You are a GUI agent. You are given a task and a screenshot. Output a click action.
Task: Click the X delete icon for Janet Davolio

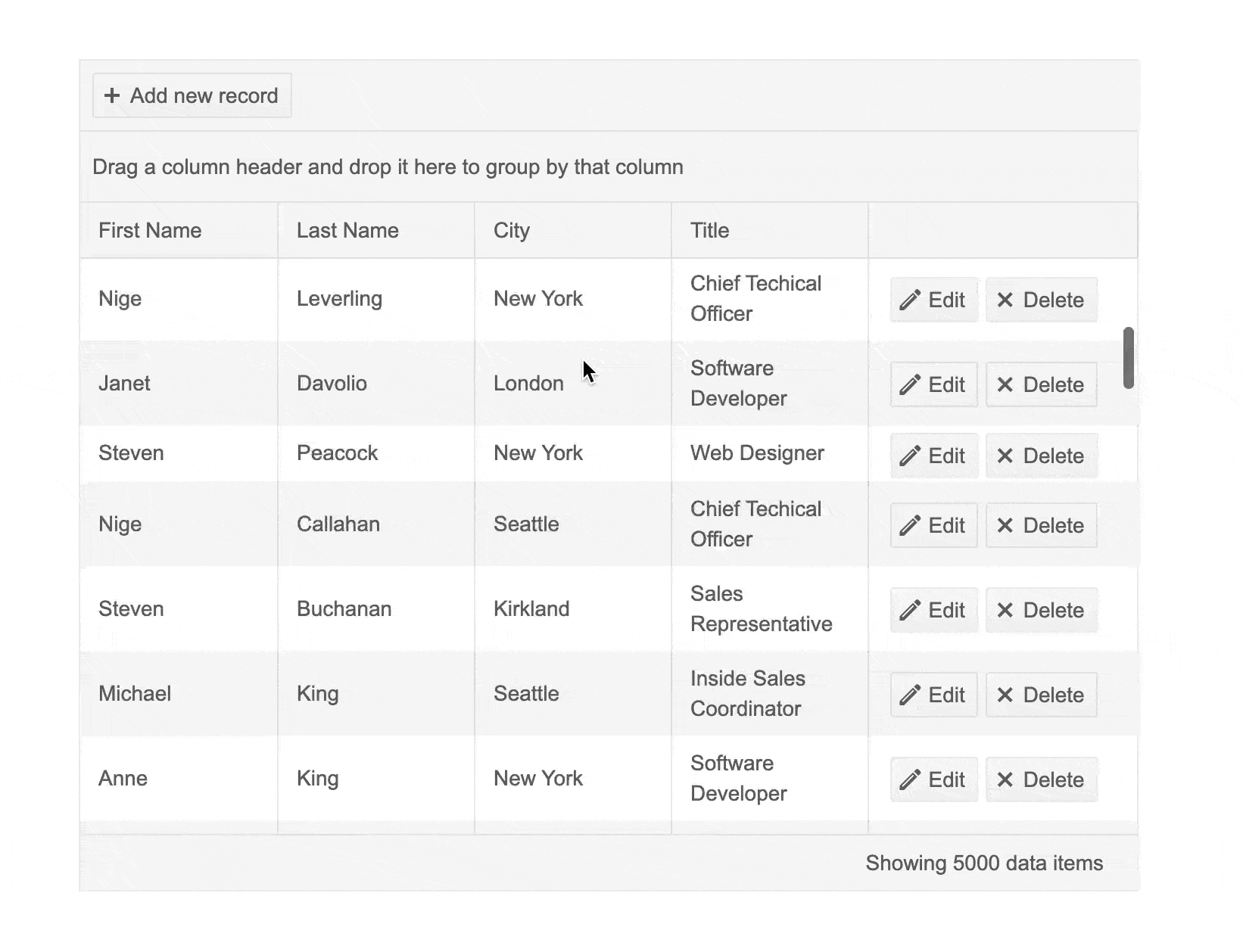(x=1007, y=384)
